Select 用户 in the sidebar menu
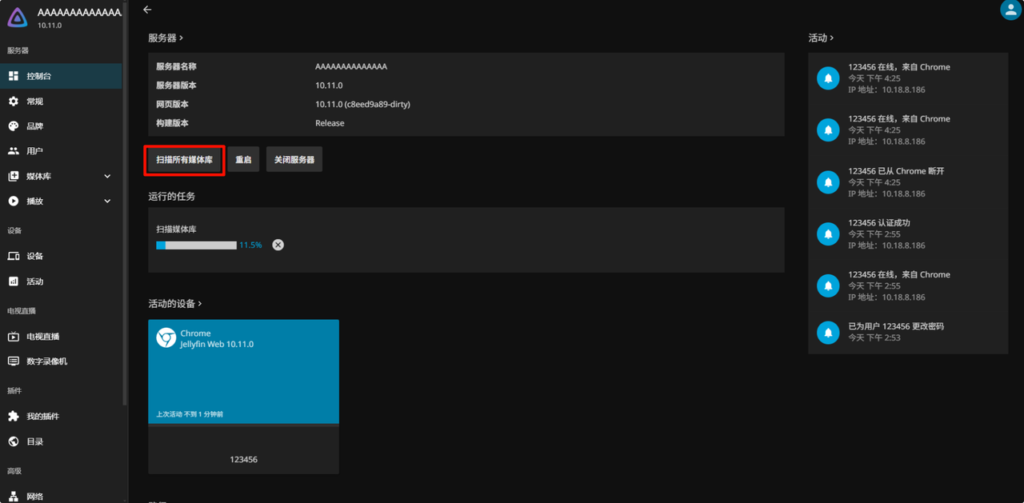Image resolution: width=1024 pixels, height=503 pixels. [x=35, y=151]
